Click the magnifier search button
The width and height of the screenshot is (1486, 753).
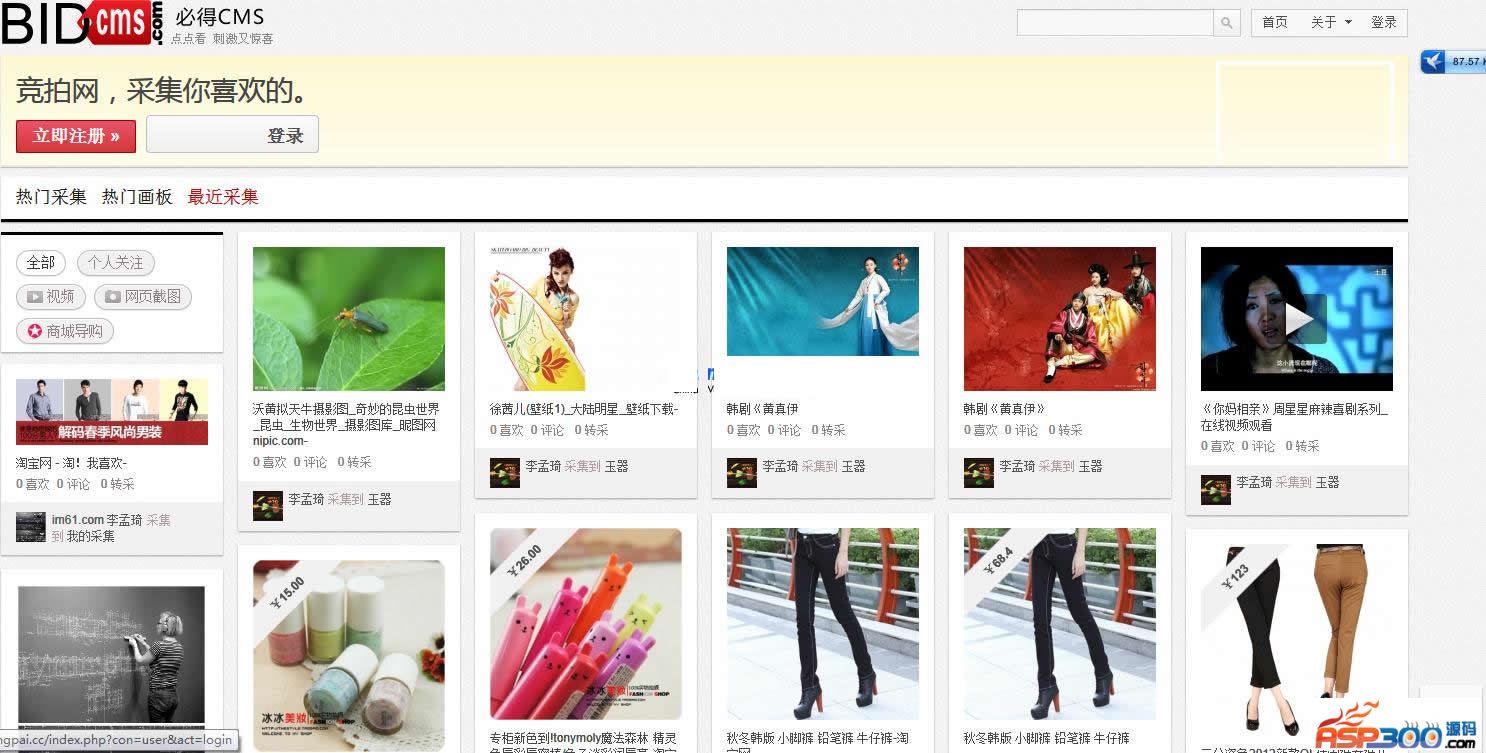pos(1227,22)
